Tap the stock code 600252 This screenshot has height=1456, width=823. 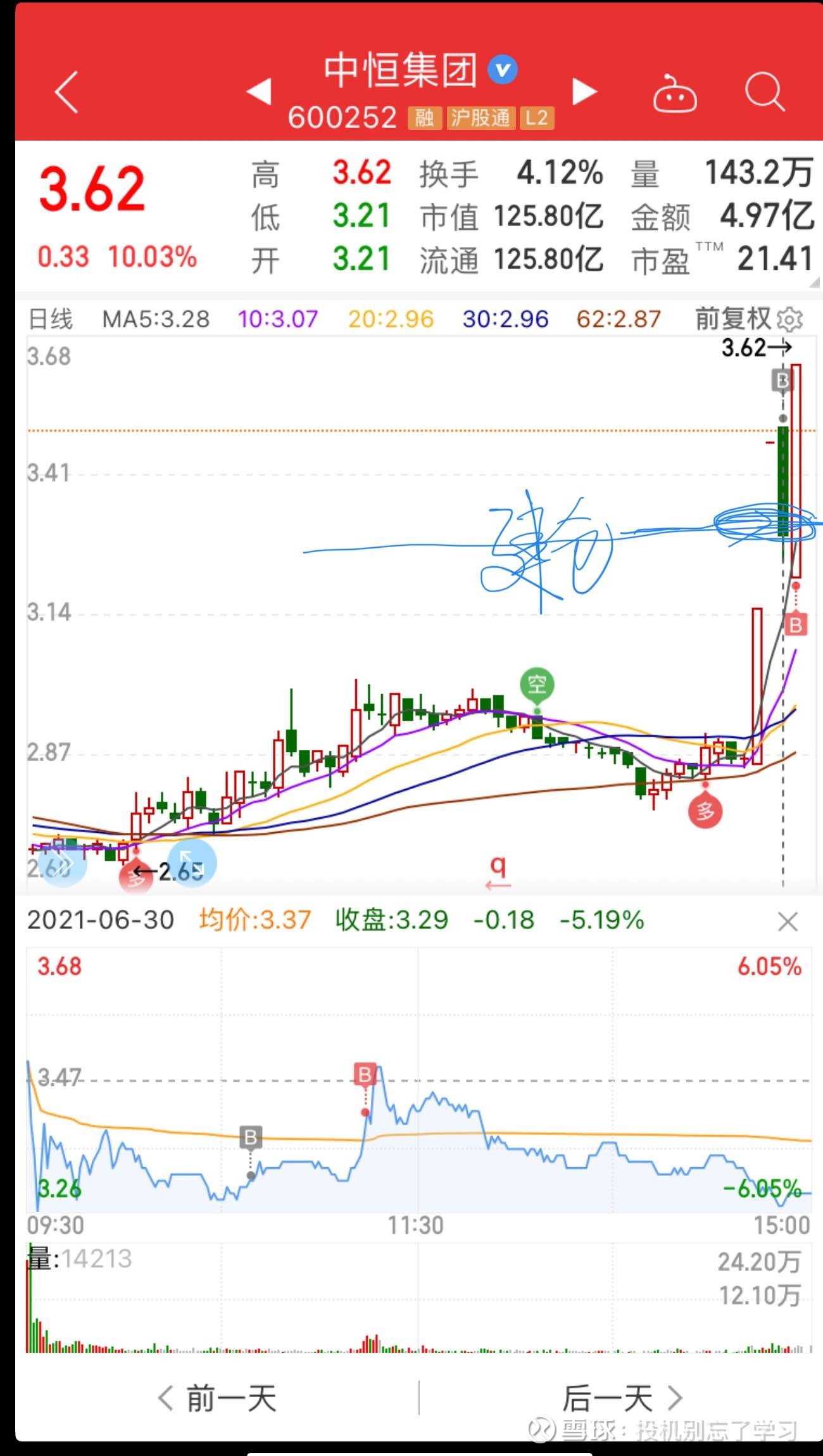(x=342, y=118)
